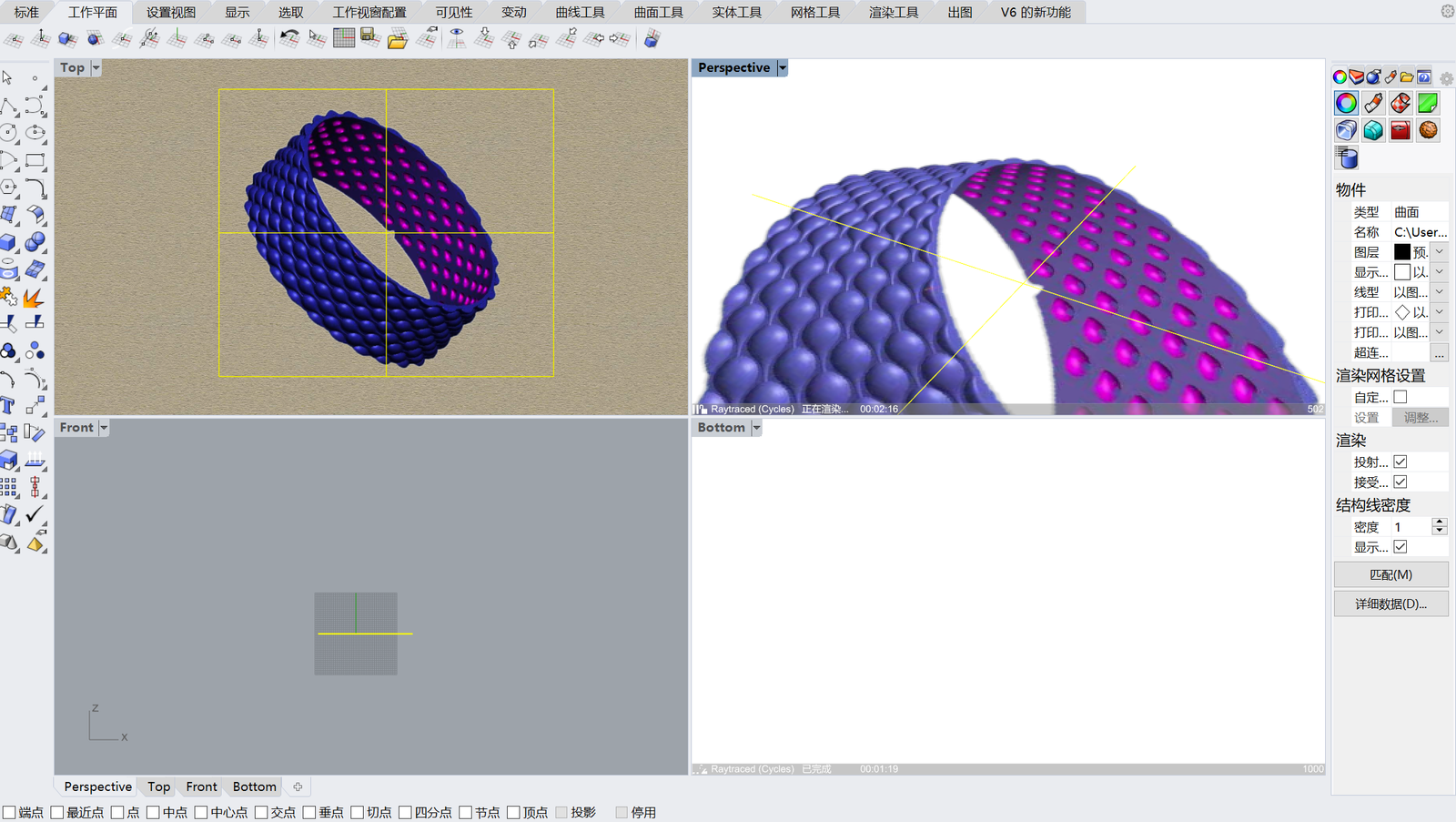Click the floppy disk save CPlane icon
The width and height of the screenshot is (1456, 822).
pos(369,38)
